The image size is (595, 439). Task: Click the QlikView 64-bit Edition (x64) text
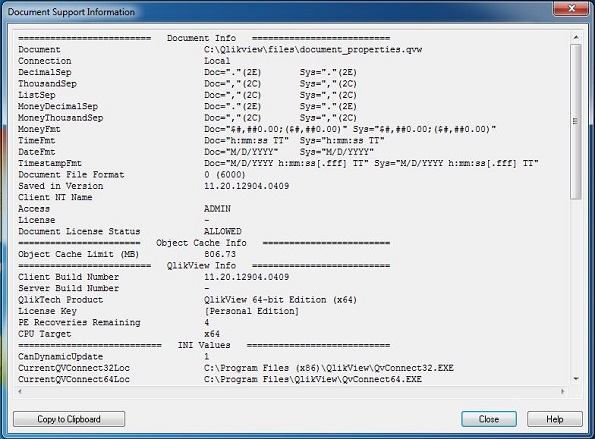280,300
